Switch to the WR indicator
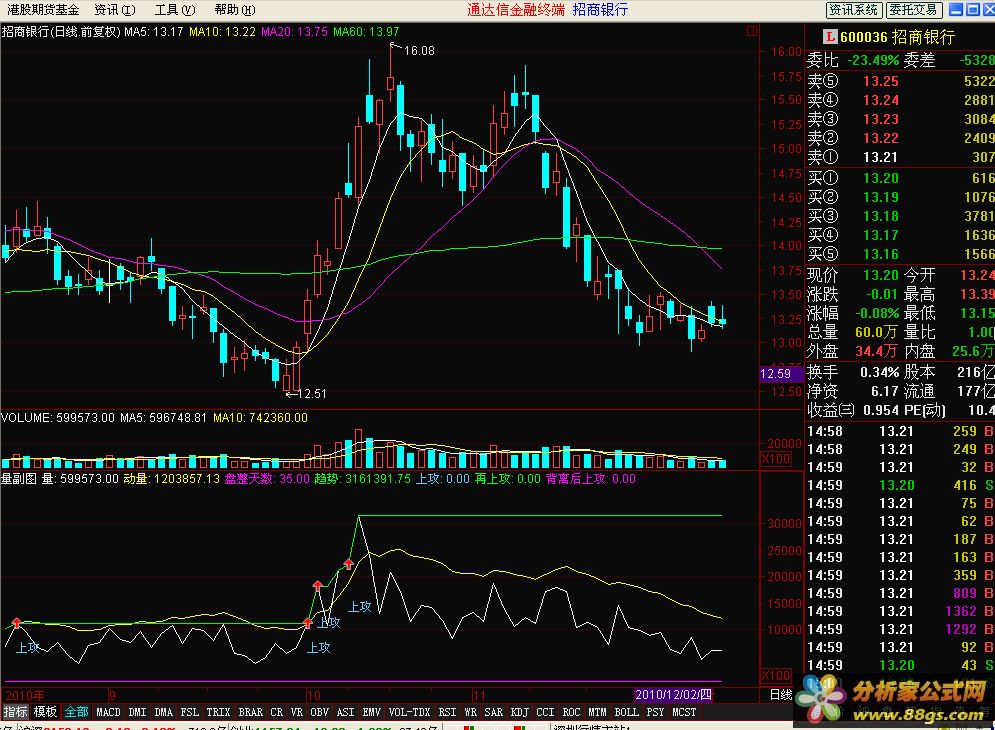Image resolution: width=995 pixels, height=730 pixels. 470,712
